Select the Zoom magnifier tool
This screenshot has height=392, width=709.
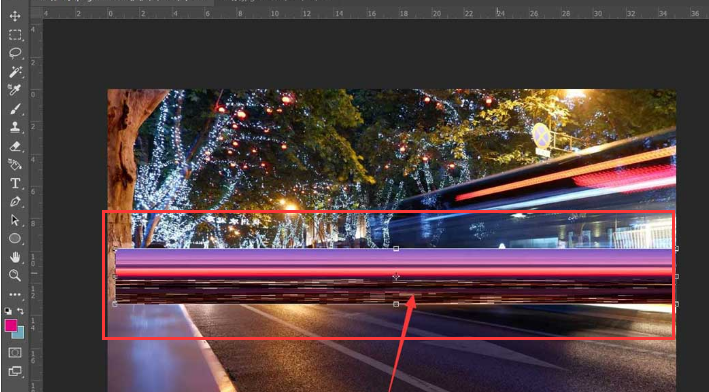(15, 275)
